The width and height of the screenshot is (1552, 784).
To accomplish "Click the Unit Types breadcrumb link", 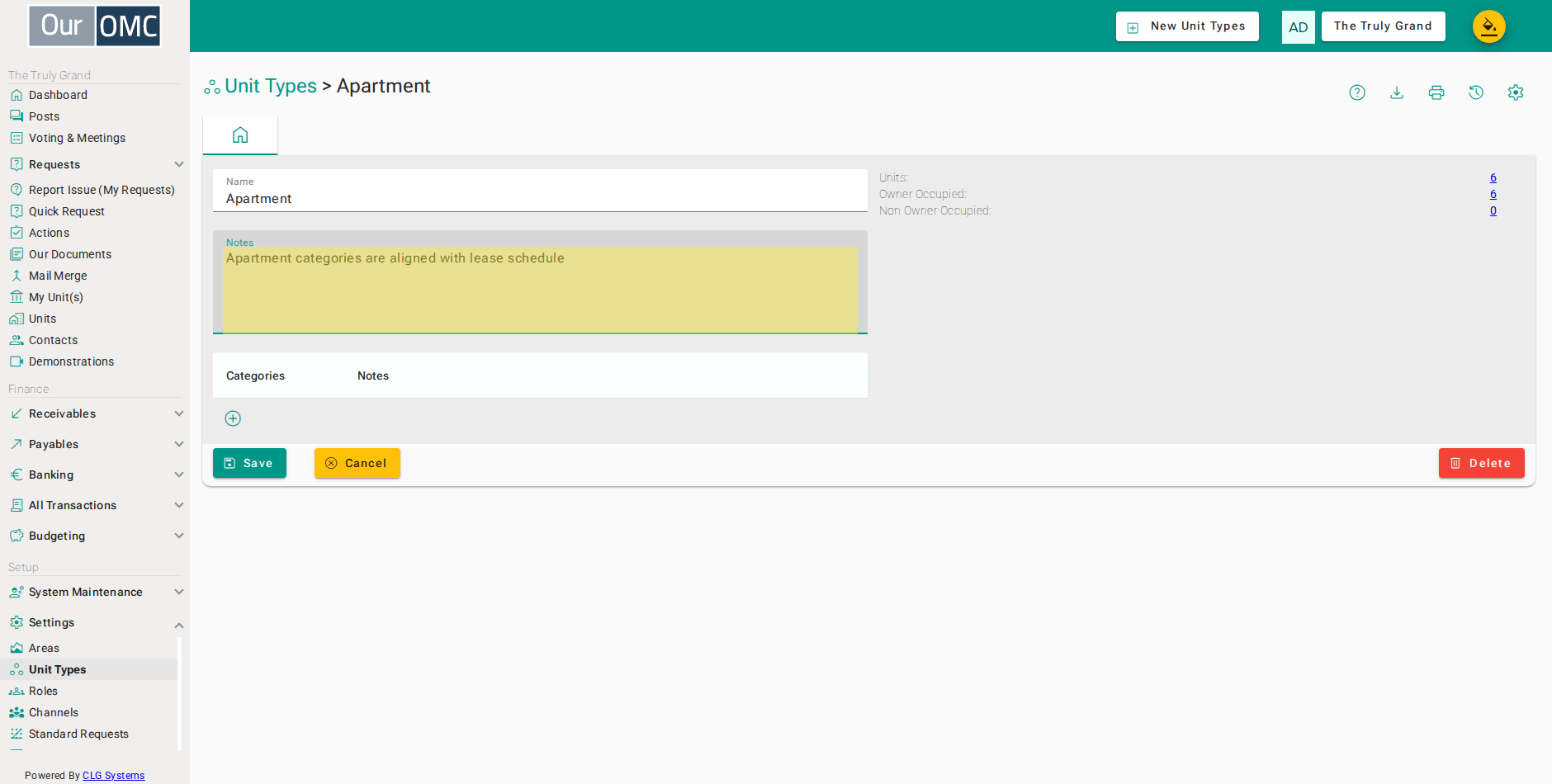I will [x=271, y=86].
